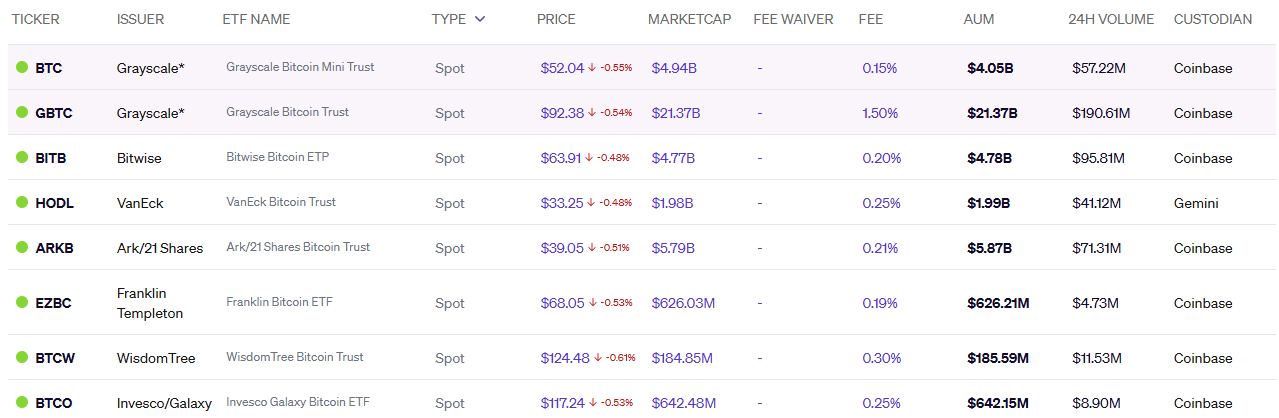Click the green status dot beside BTC
Screen dimensions: 1279x418
click(x=22, y=68)
